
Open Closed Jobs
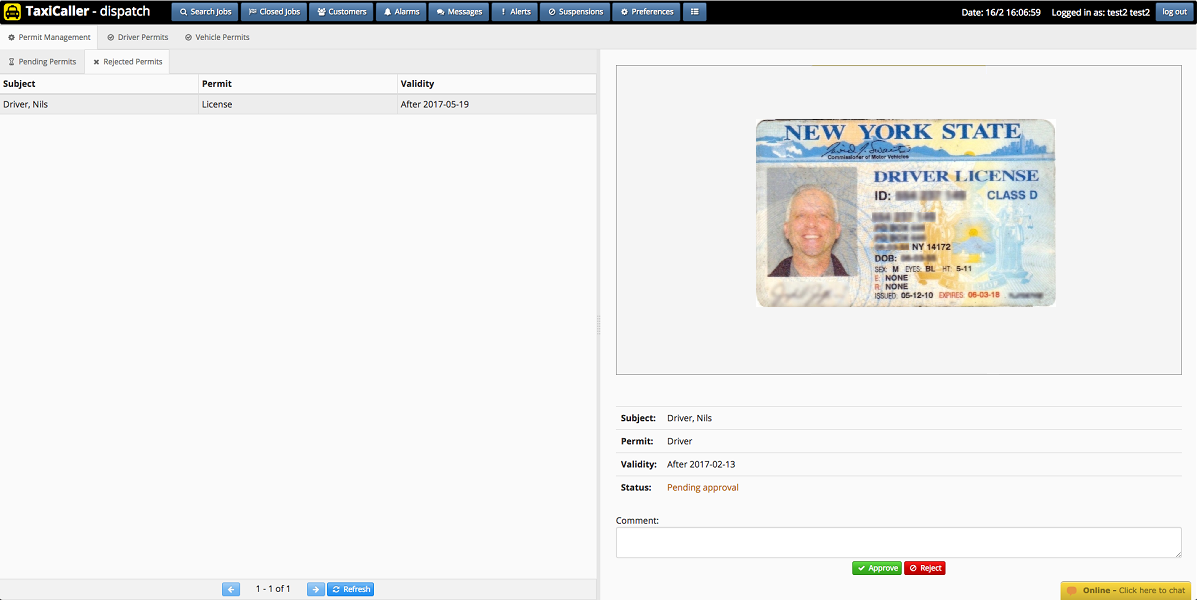[274, 12]
